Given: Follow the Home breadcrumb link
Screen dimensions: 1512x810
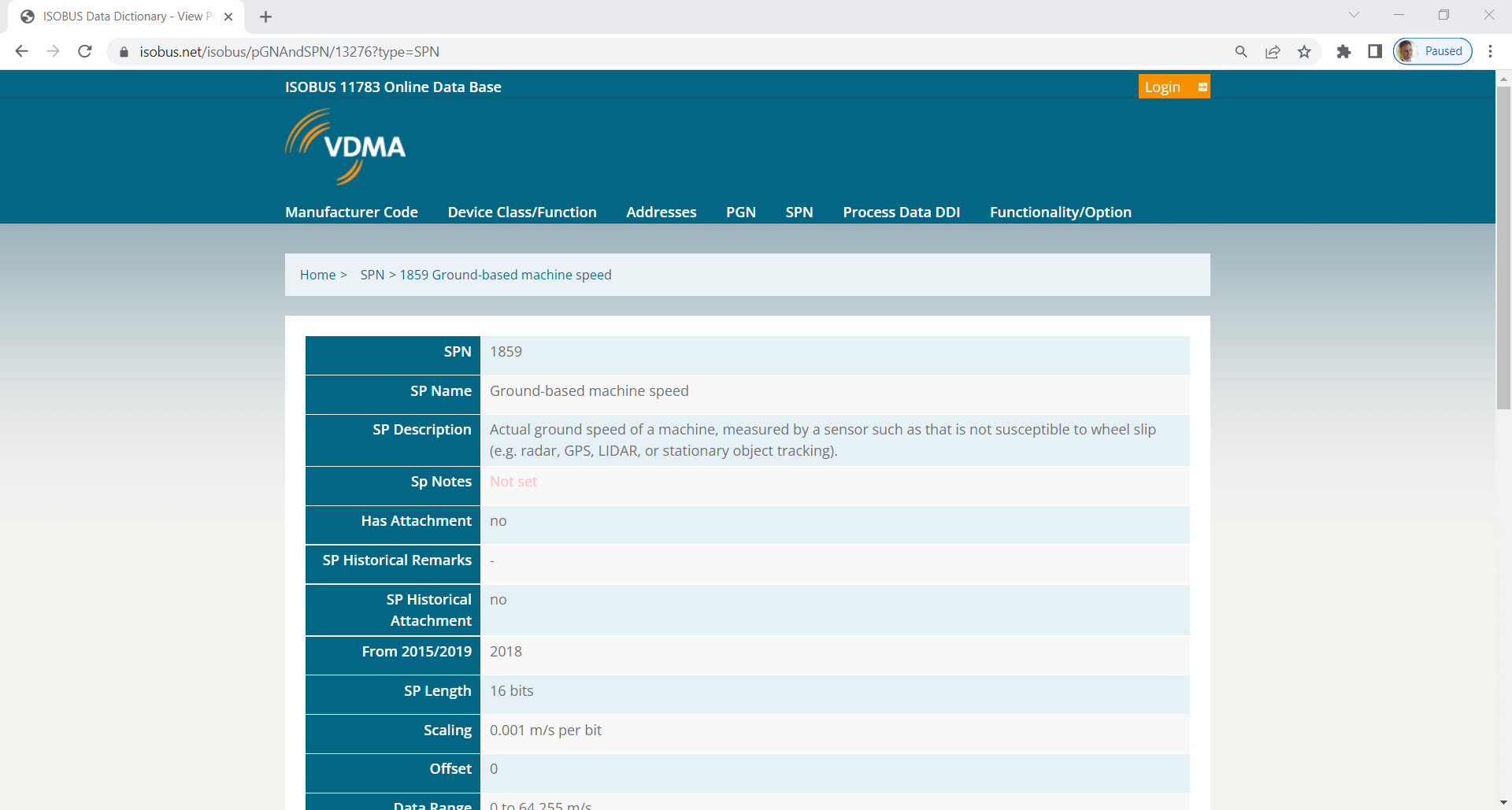Looking at the screenshot, I should tap(317, 275).
